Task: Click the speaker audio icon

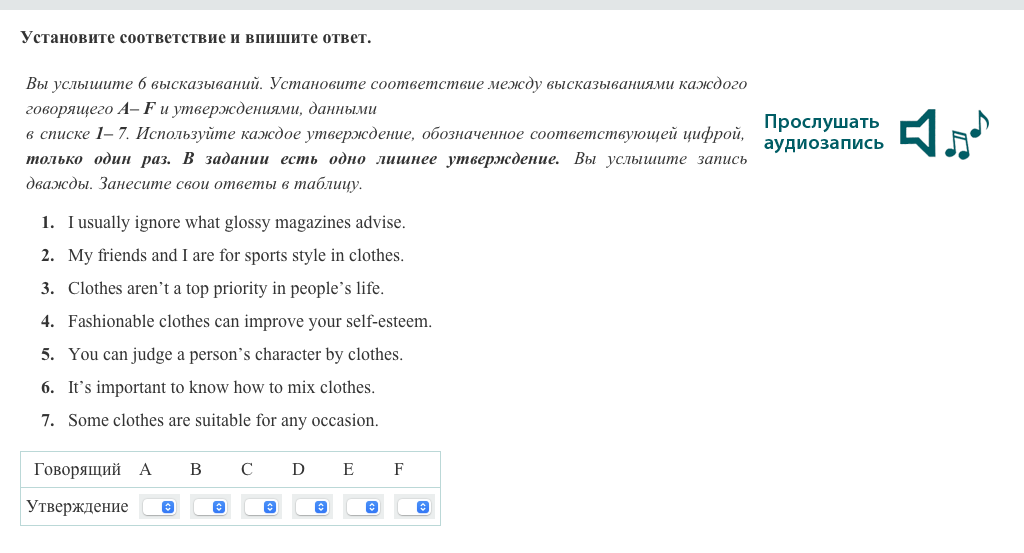Action: 917,133
